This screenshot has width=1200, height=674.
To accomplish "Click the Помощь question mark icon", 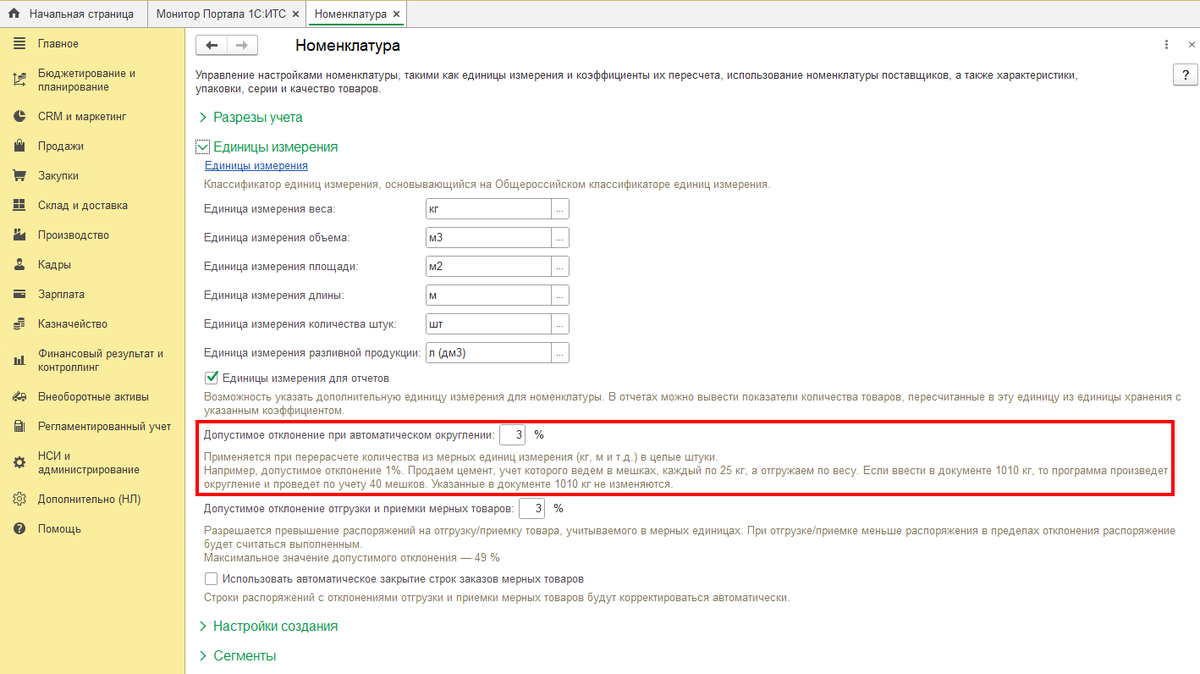I will [x=18, y=528].
